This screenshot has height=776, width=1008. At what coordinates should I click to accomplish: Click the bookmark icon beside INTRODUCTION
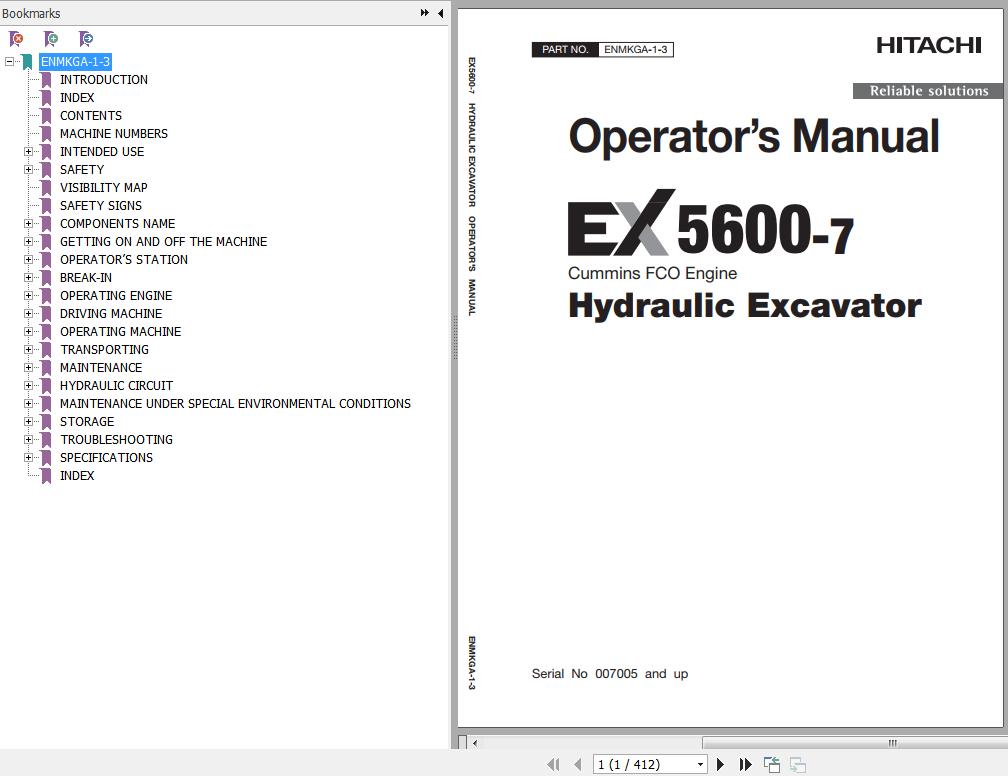[46, 80]
